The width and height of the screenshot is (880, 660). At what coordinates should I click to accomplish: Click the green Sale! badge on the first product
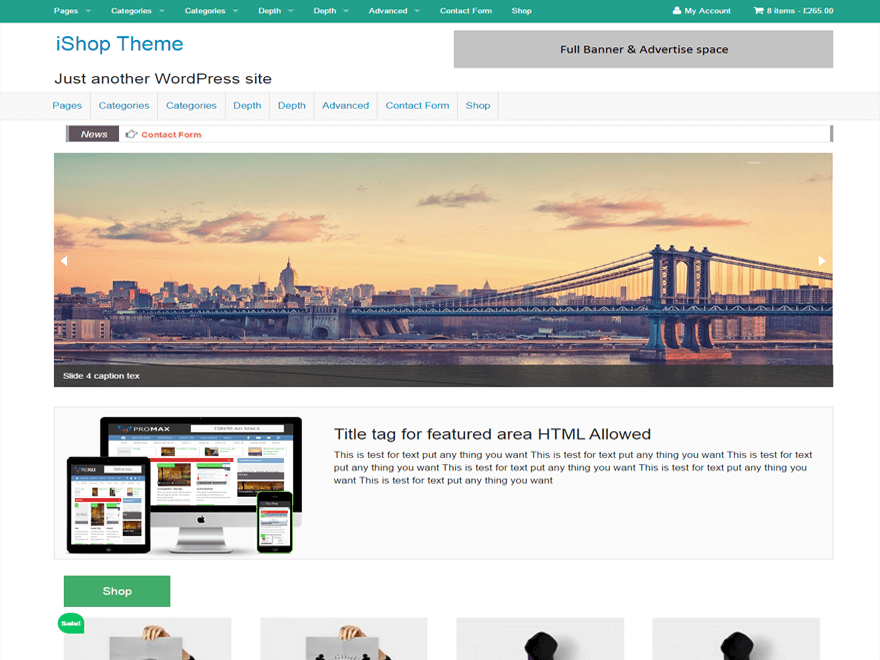tap(70, 623)
